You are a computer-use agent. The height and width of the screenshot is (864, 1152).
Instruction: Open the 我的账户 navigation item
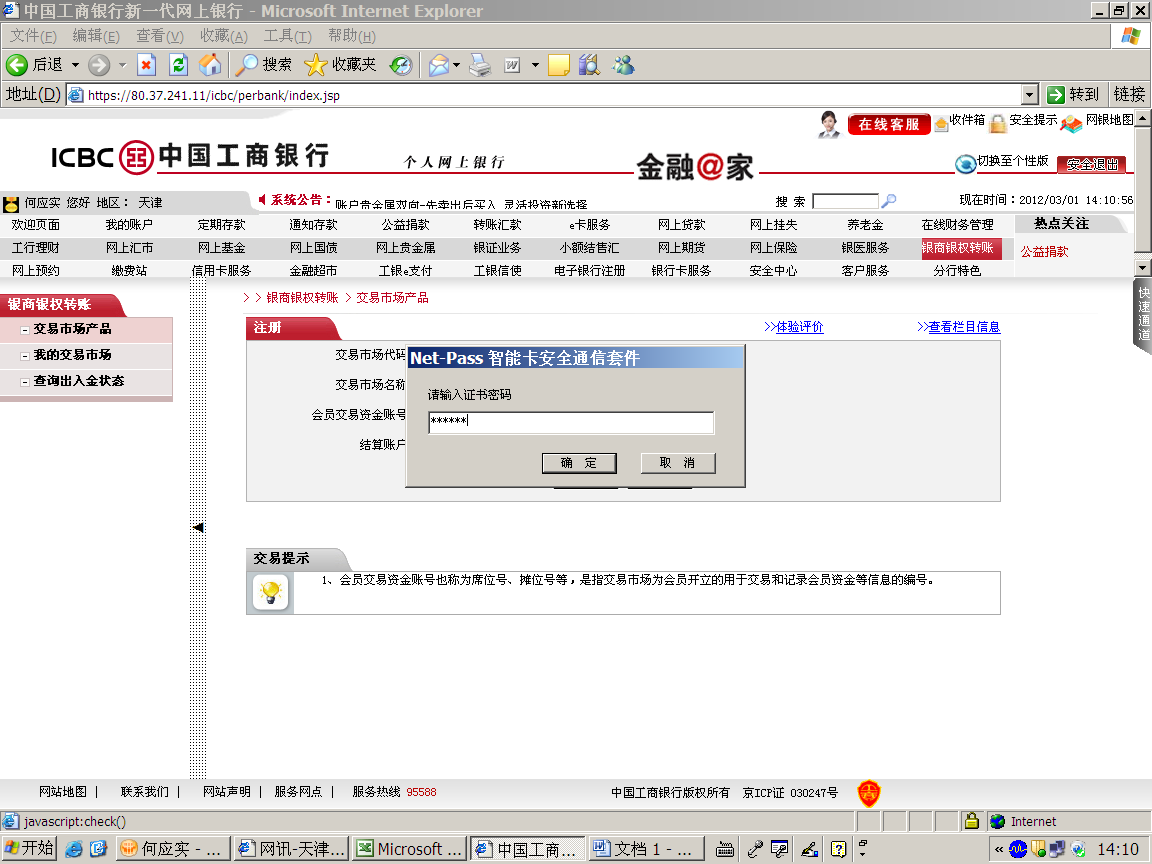(x=129, y=225)
